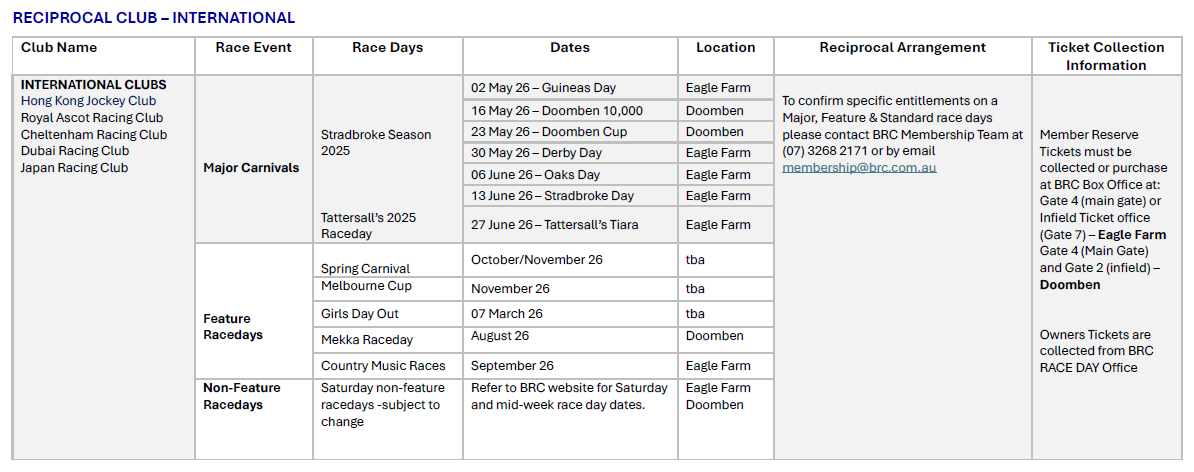Select the Reciprocal Club International heading
The height and width of the screenshot is (472, 1194).
(154, 18)
